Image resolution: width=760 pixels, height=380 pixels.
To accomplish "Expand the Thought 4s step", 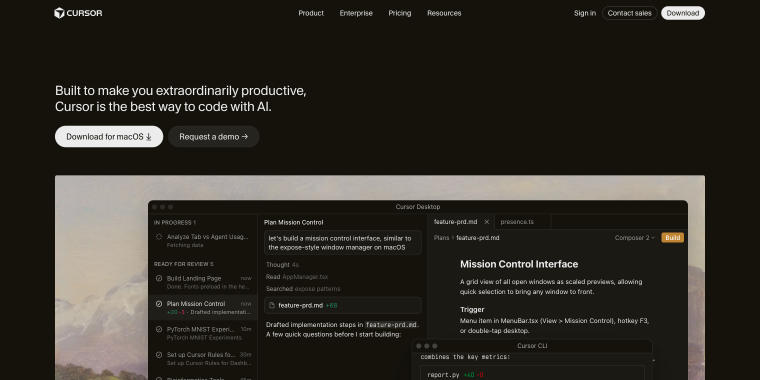I will pos(282,265).
